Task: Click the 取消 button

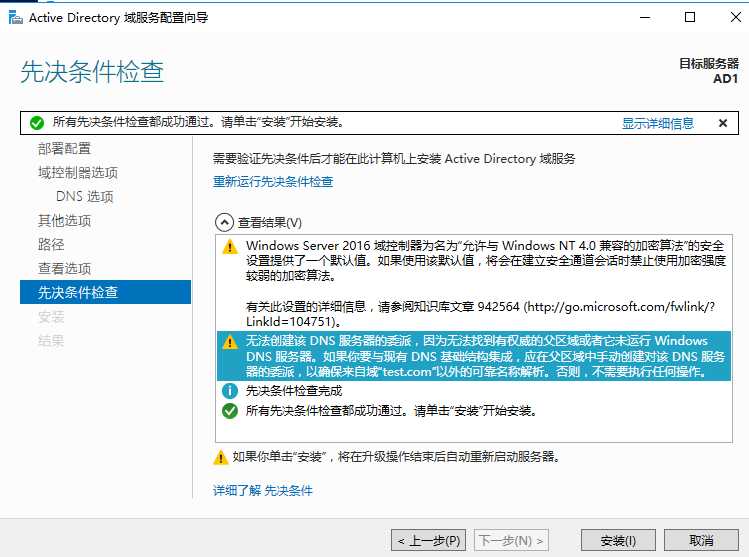Action: coord(701,541)
